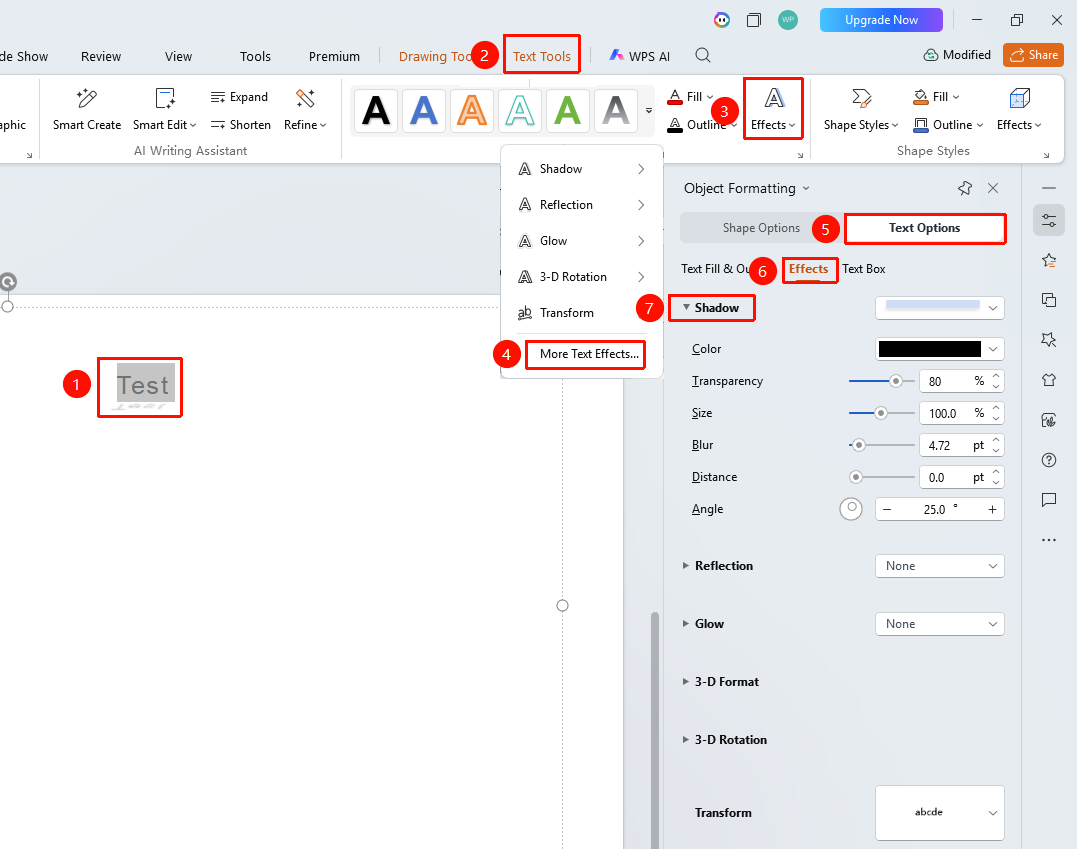The height and width of the screenshot is (849, 1077).
Task: Open Reflection submenu in Effects menu
Action: (582, 205)
